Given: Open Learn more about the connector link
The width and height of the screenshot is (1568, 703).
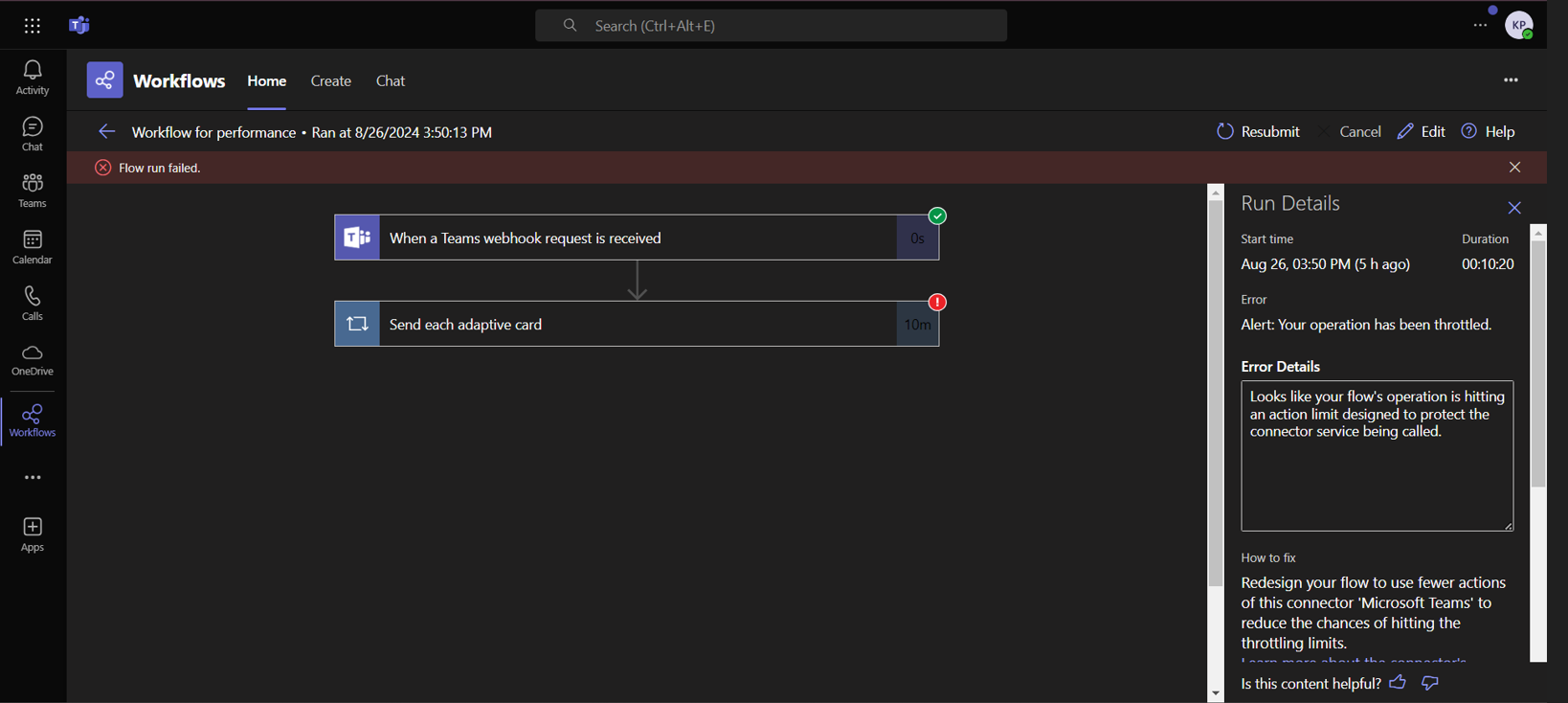Looking at the screenshot, I should pyautogui.click(x=1354, y=659).
